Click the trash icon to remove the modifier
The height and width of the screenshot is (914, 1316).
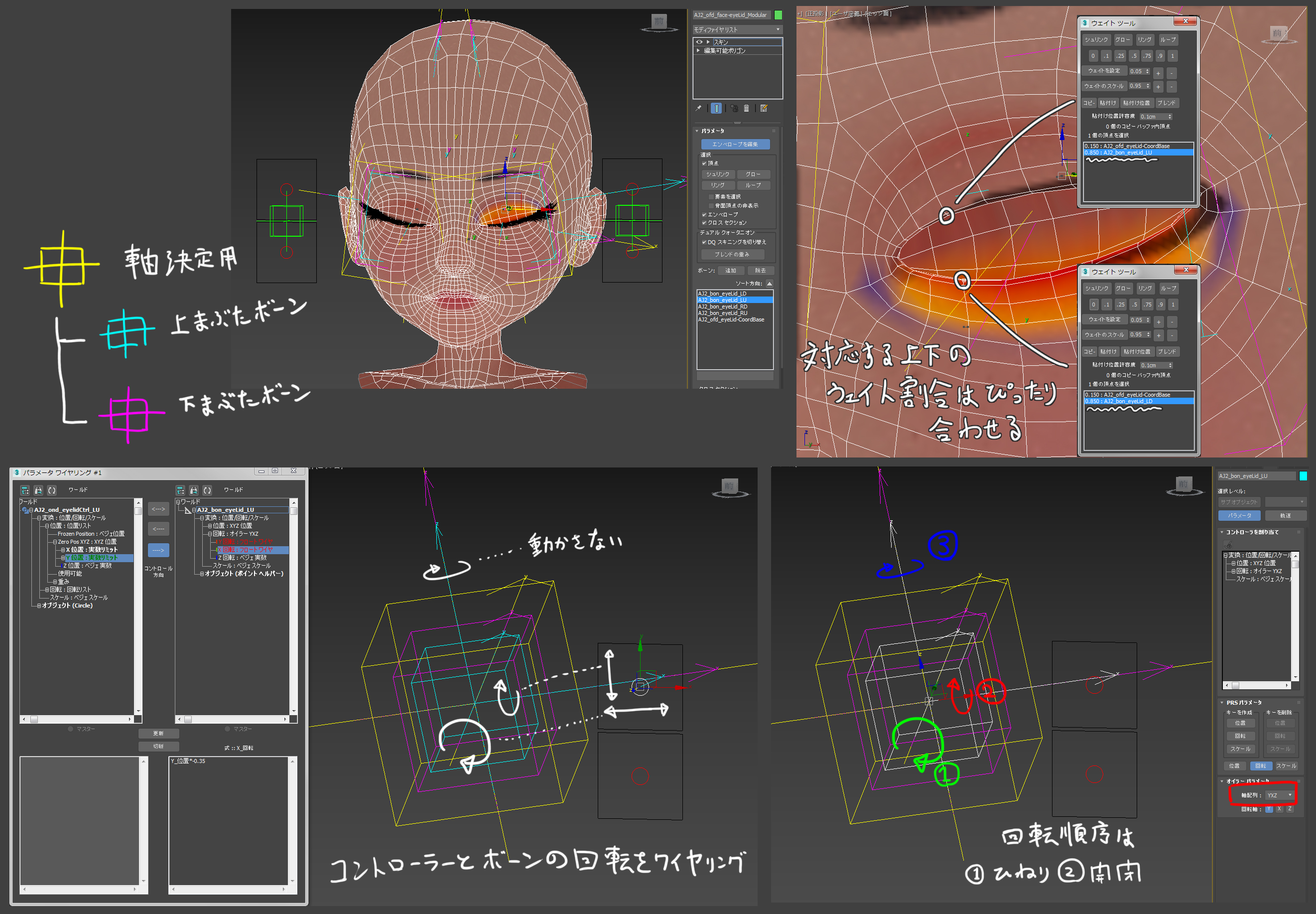747,108
